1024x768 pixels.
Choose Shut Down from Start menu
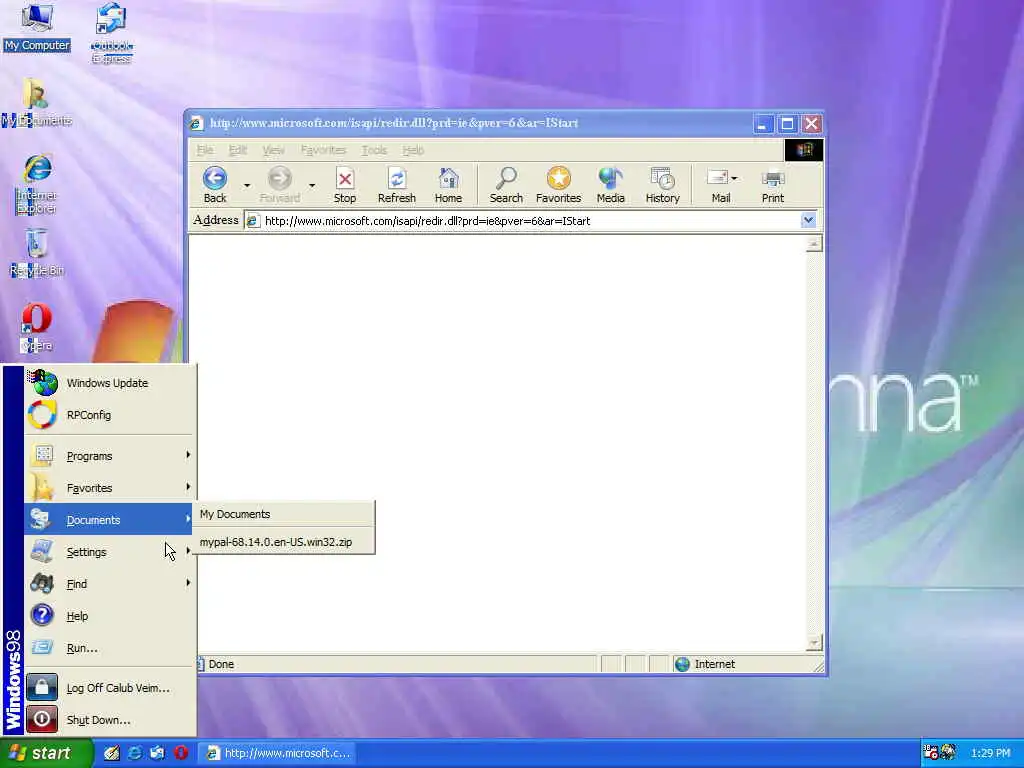110,720
